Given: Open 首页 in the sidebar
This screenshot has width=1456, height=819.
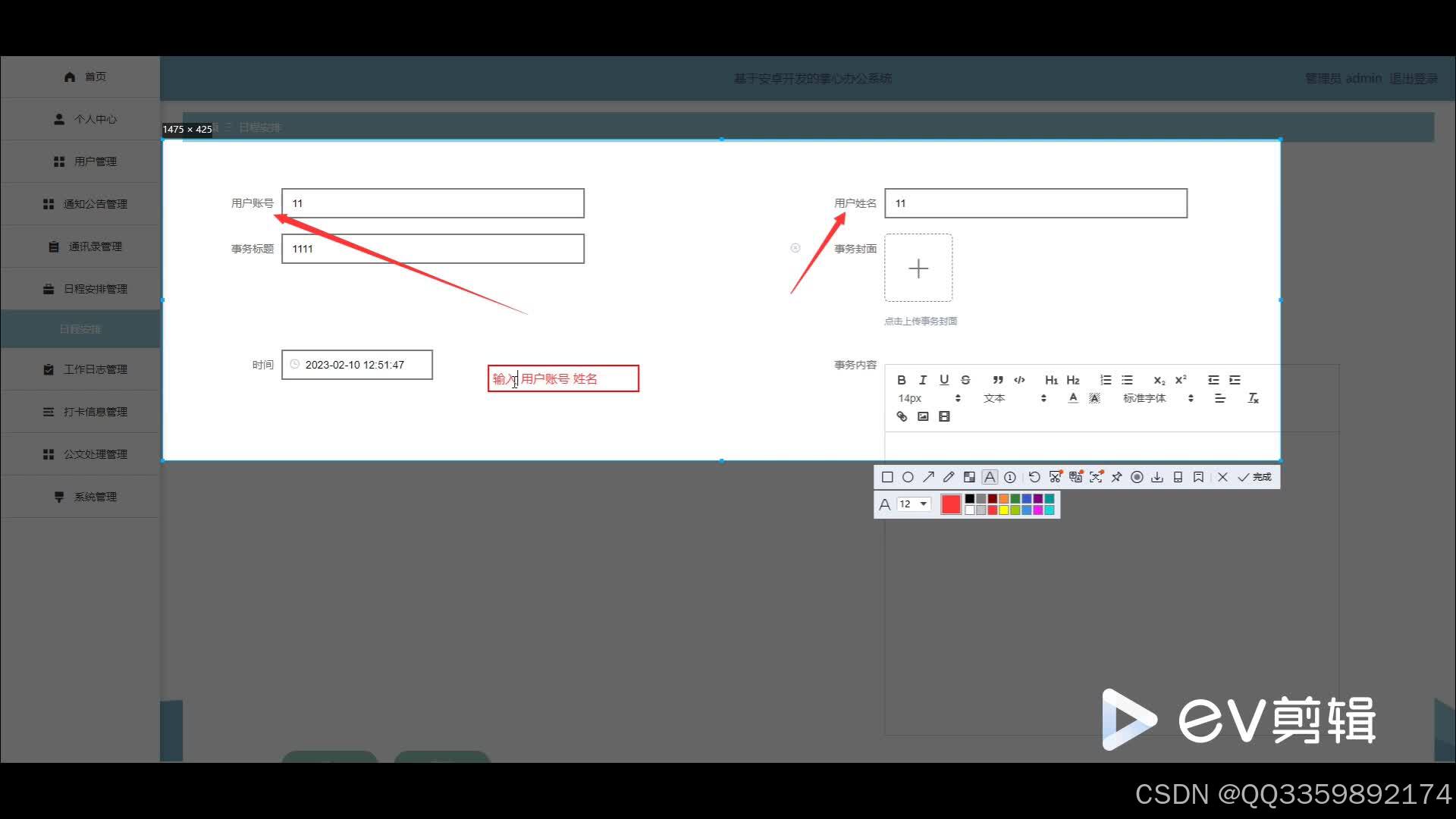Looking at the screenshot, I should click(80, 77).
